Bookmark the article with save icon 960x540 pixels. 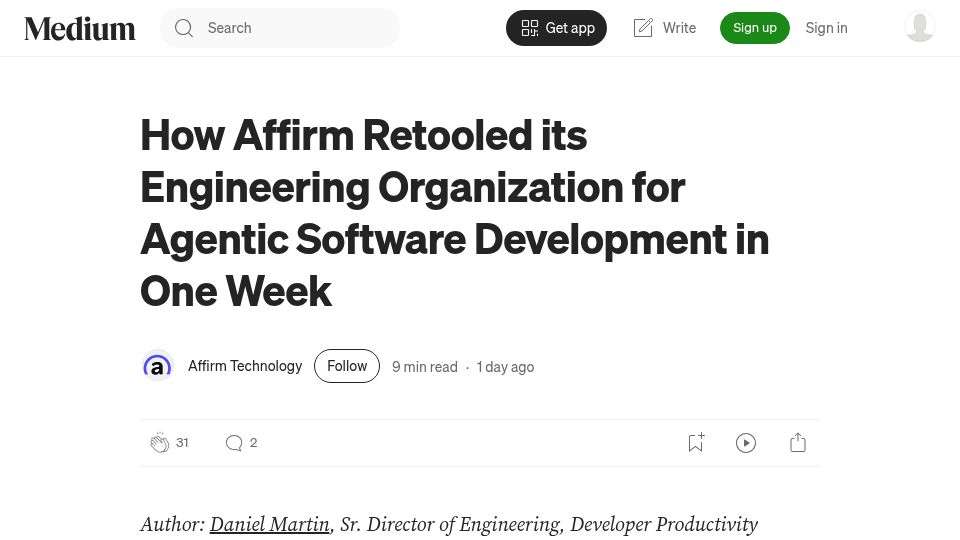point(696,442)
